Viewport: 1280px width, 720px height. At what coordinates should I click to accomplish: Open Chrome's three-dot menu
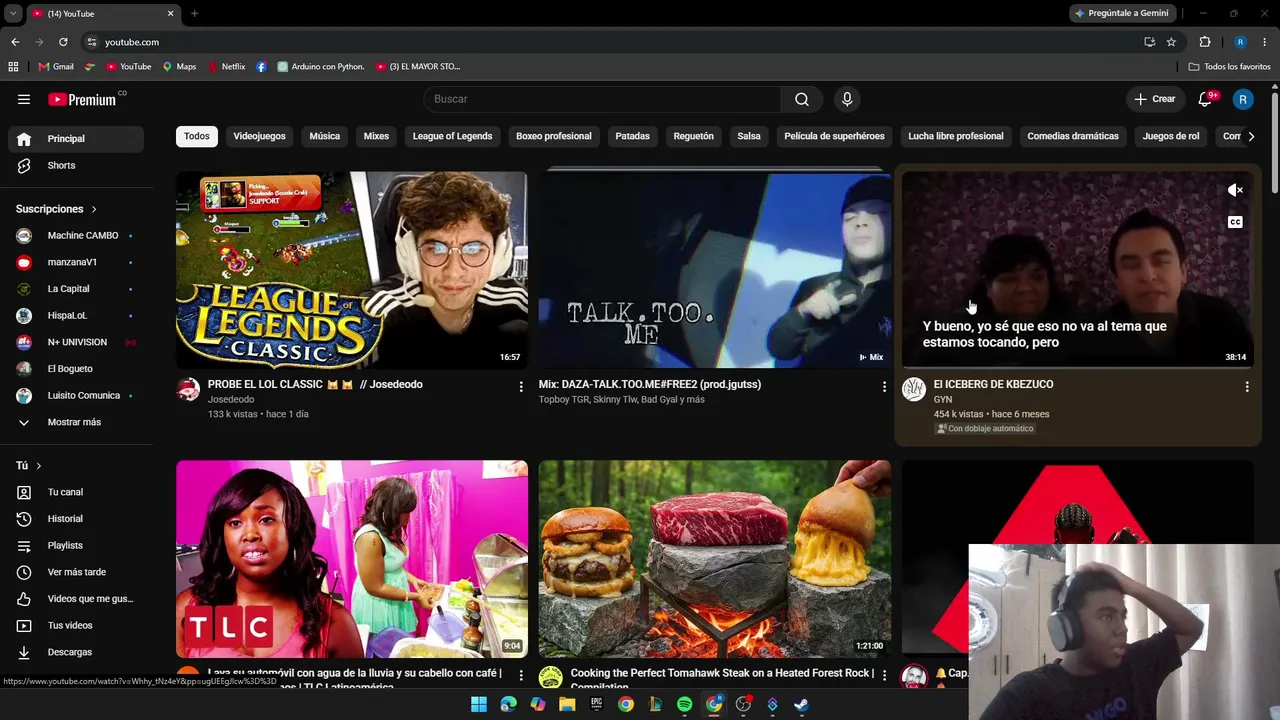tap(1265, 42)
